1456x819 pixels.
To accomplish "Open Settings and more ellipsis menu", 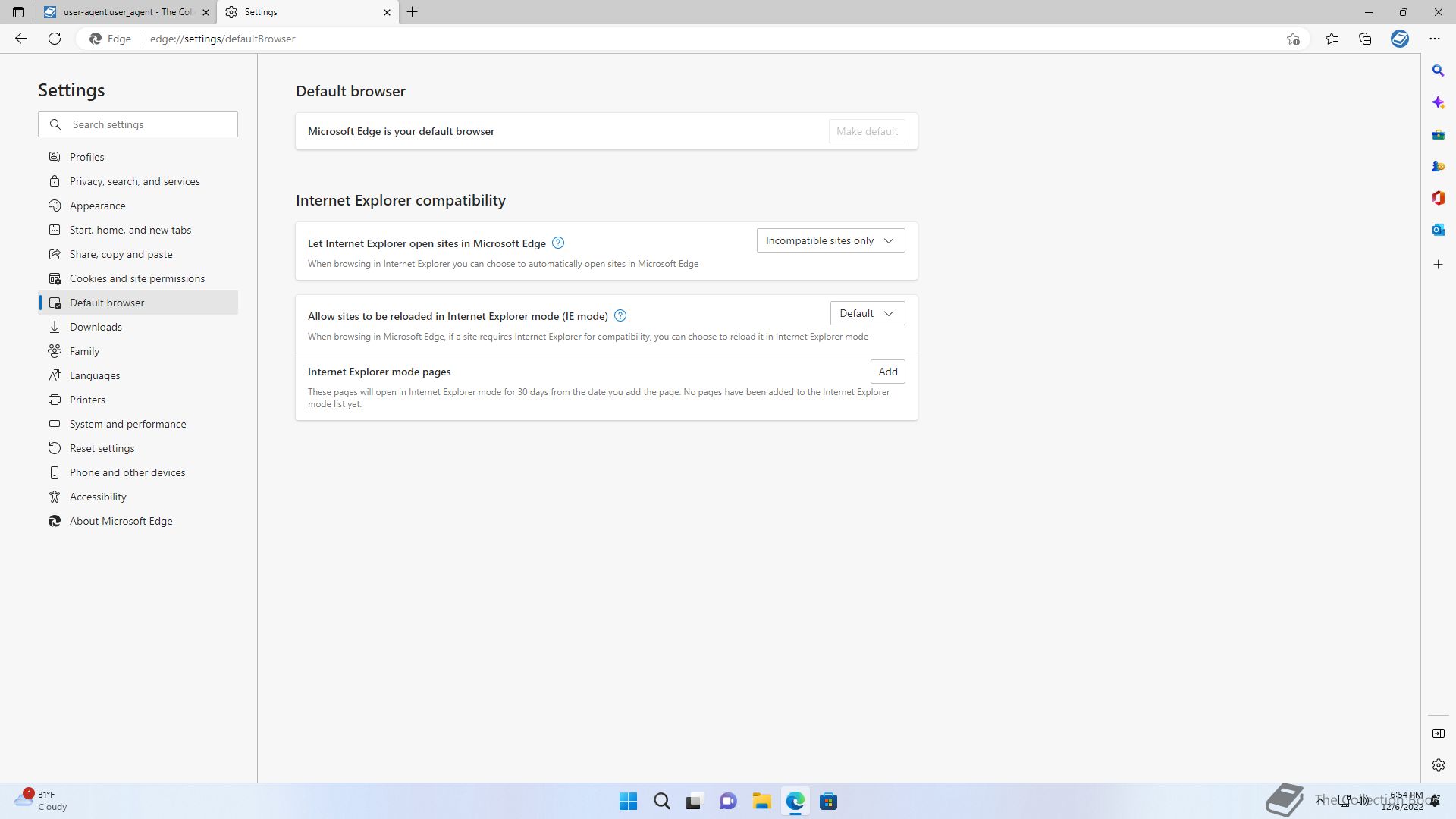I will point(1434,39).
